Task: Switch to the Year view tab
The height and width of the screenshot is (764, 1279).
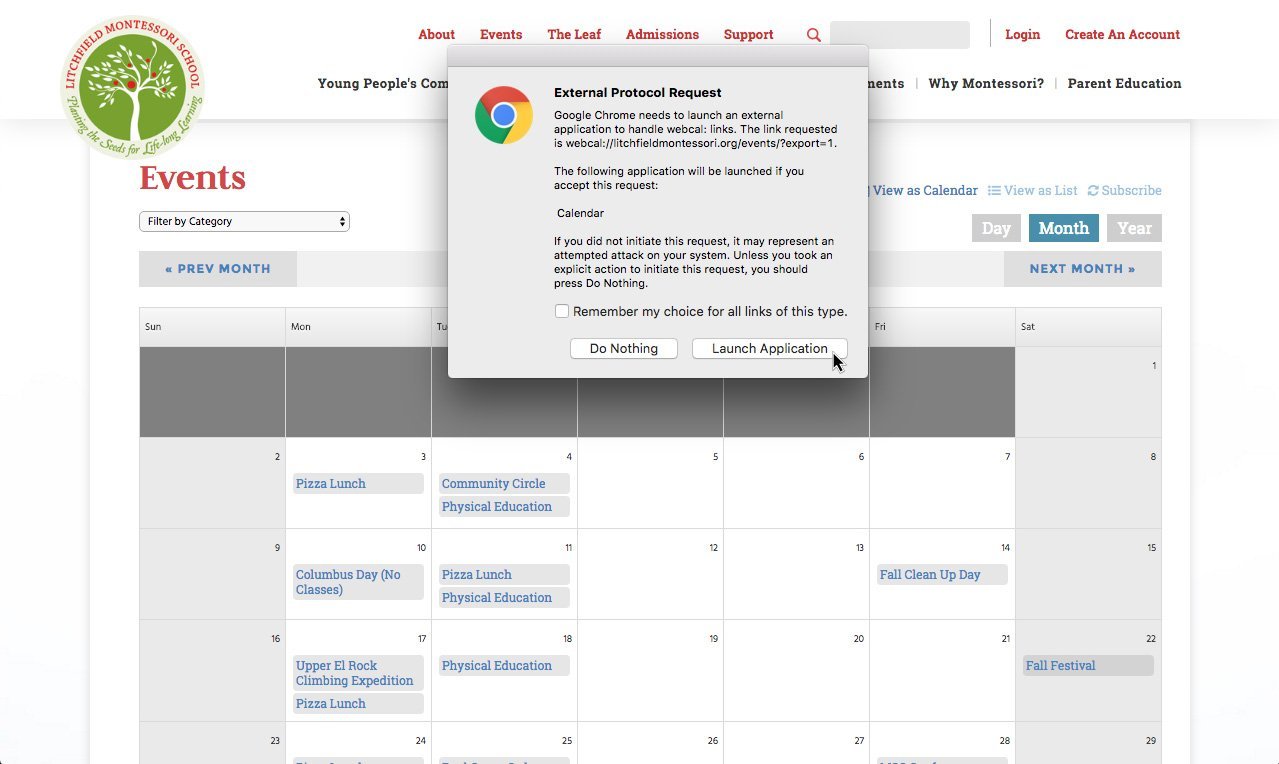Action: click(1134, 228)
